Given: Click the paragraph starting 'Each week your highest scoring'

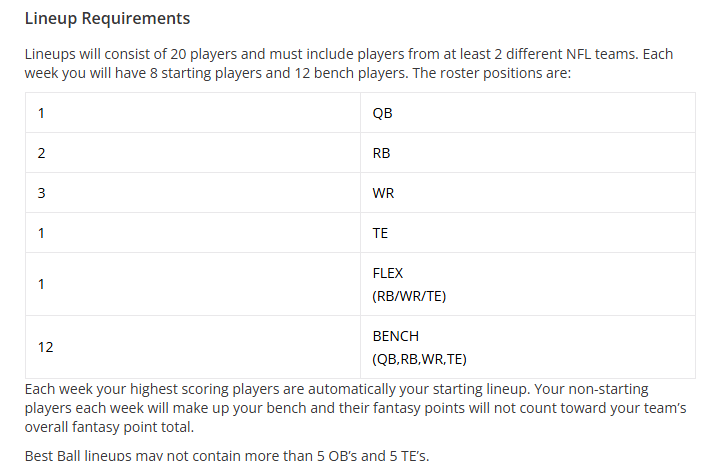Looking at the screenshot, I should tap(355, 408).
